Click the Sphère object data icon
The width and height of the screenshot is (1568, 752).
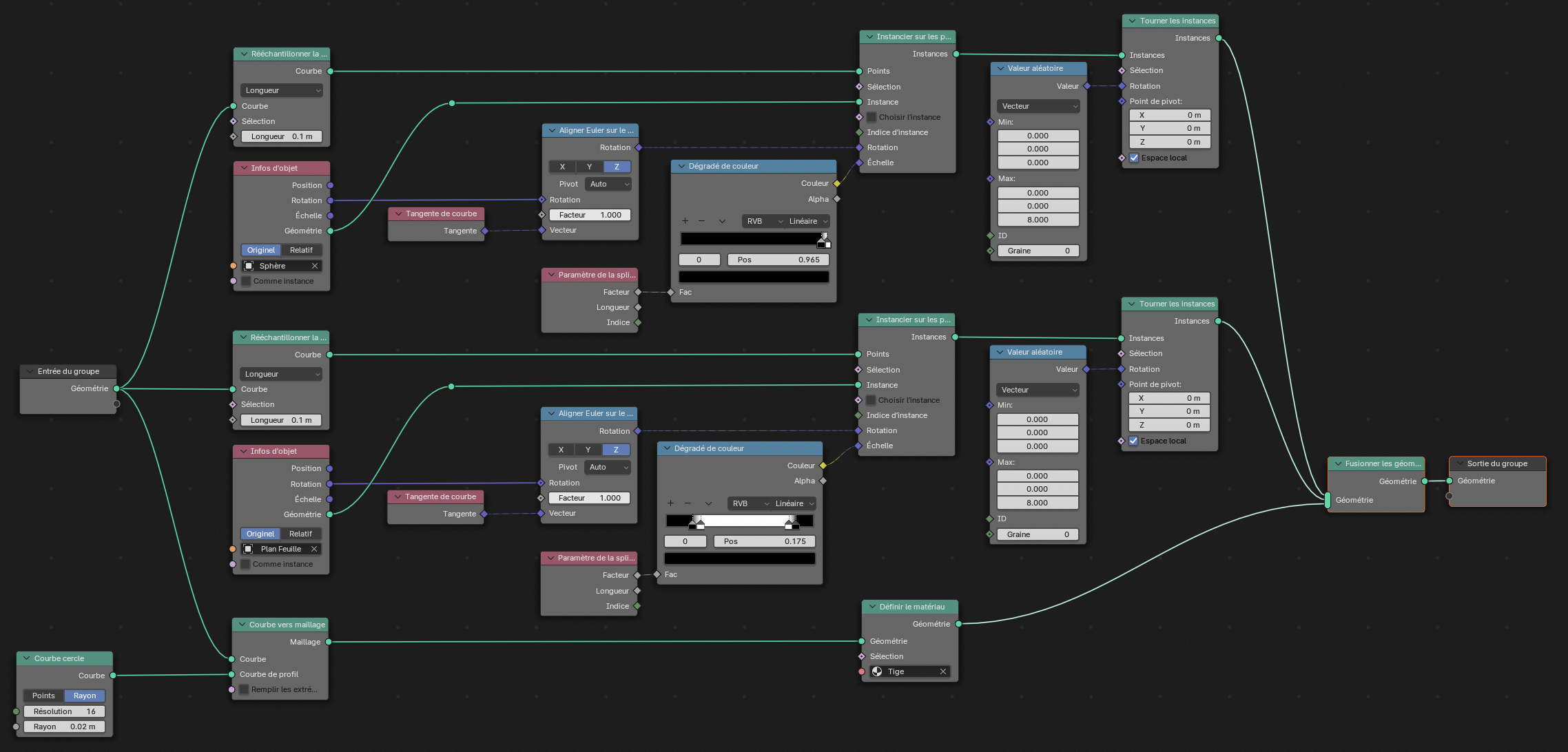[249, 266]
